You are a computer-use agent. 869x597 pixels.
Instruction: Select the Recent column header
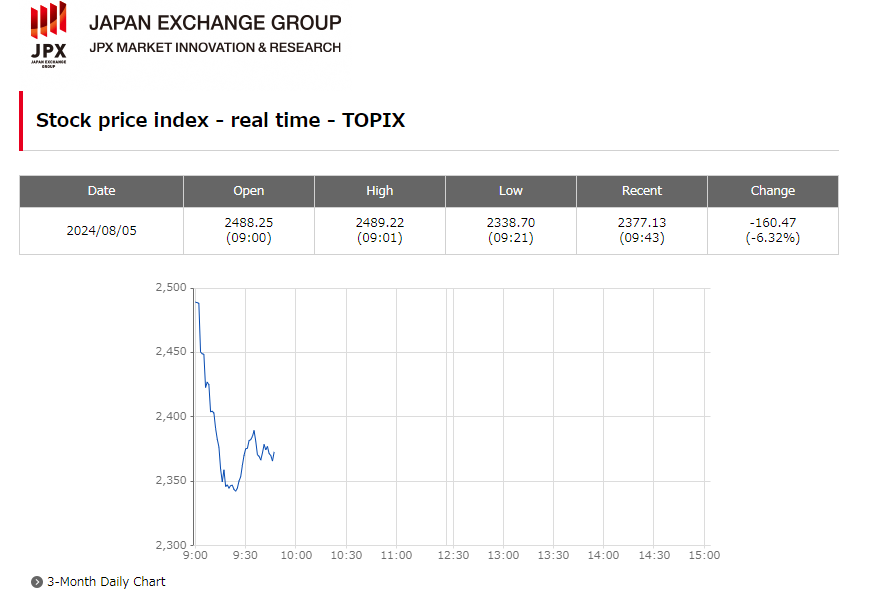(x=642, y=191)
